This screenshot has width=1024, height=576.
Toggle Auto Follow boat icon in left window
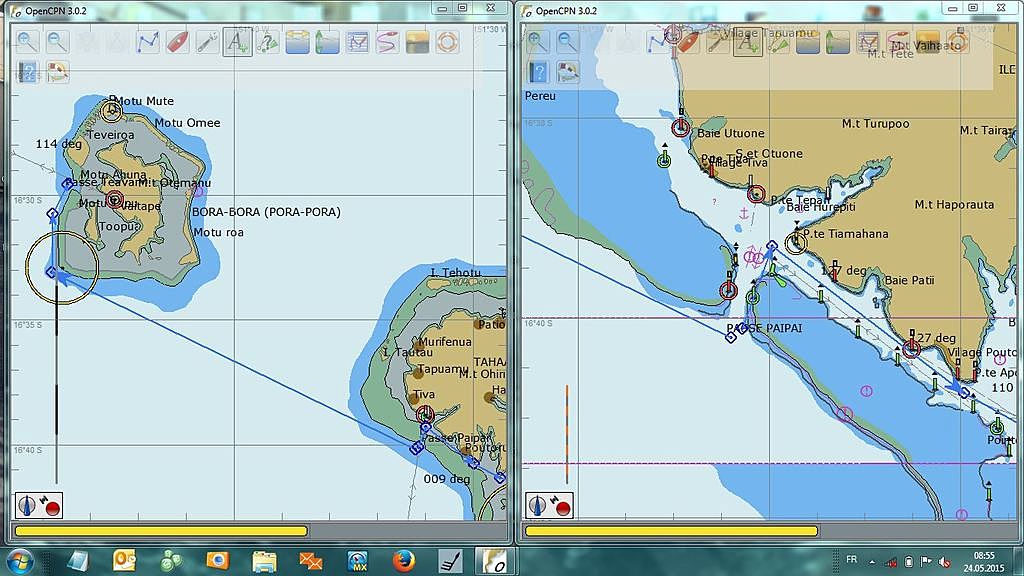[x=178, y=42]
